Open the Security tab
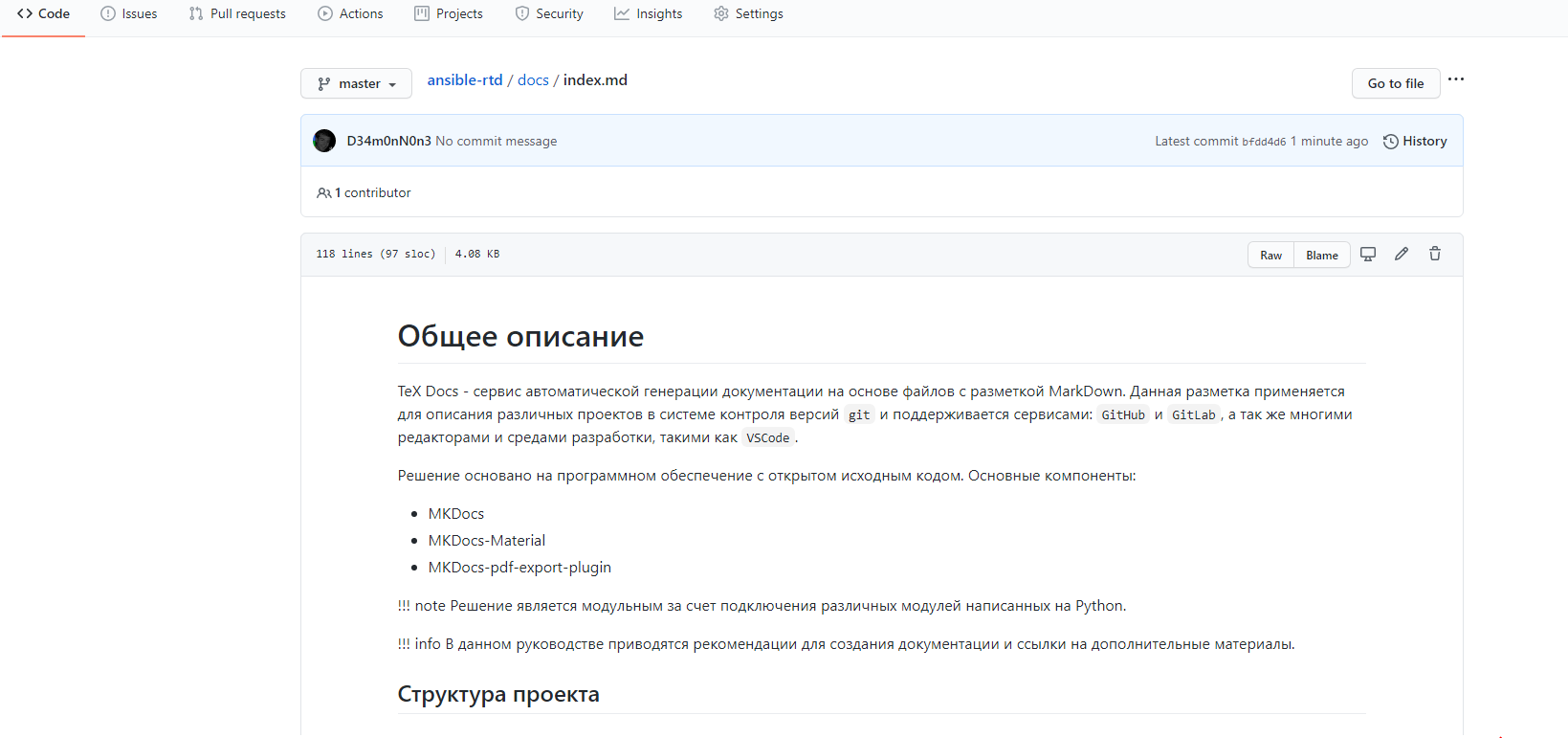Screen dimensions: 1568x738 549,13
